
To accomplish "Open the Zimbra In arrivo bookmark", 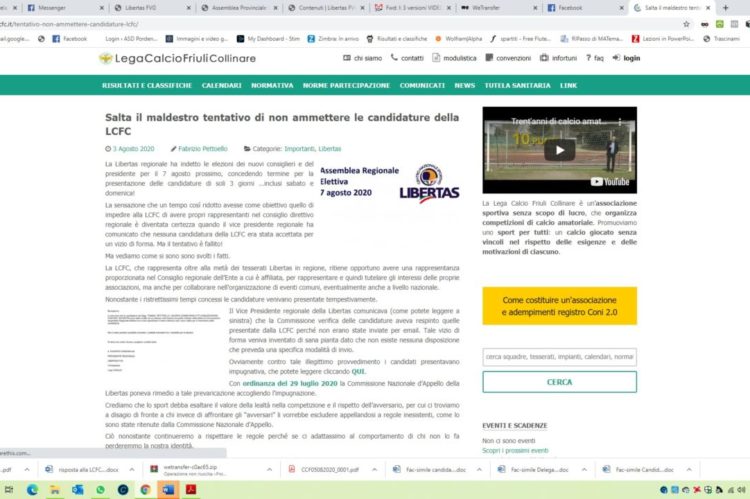I will [x=332, y=39].
